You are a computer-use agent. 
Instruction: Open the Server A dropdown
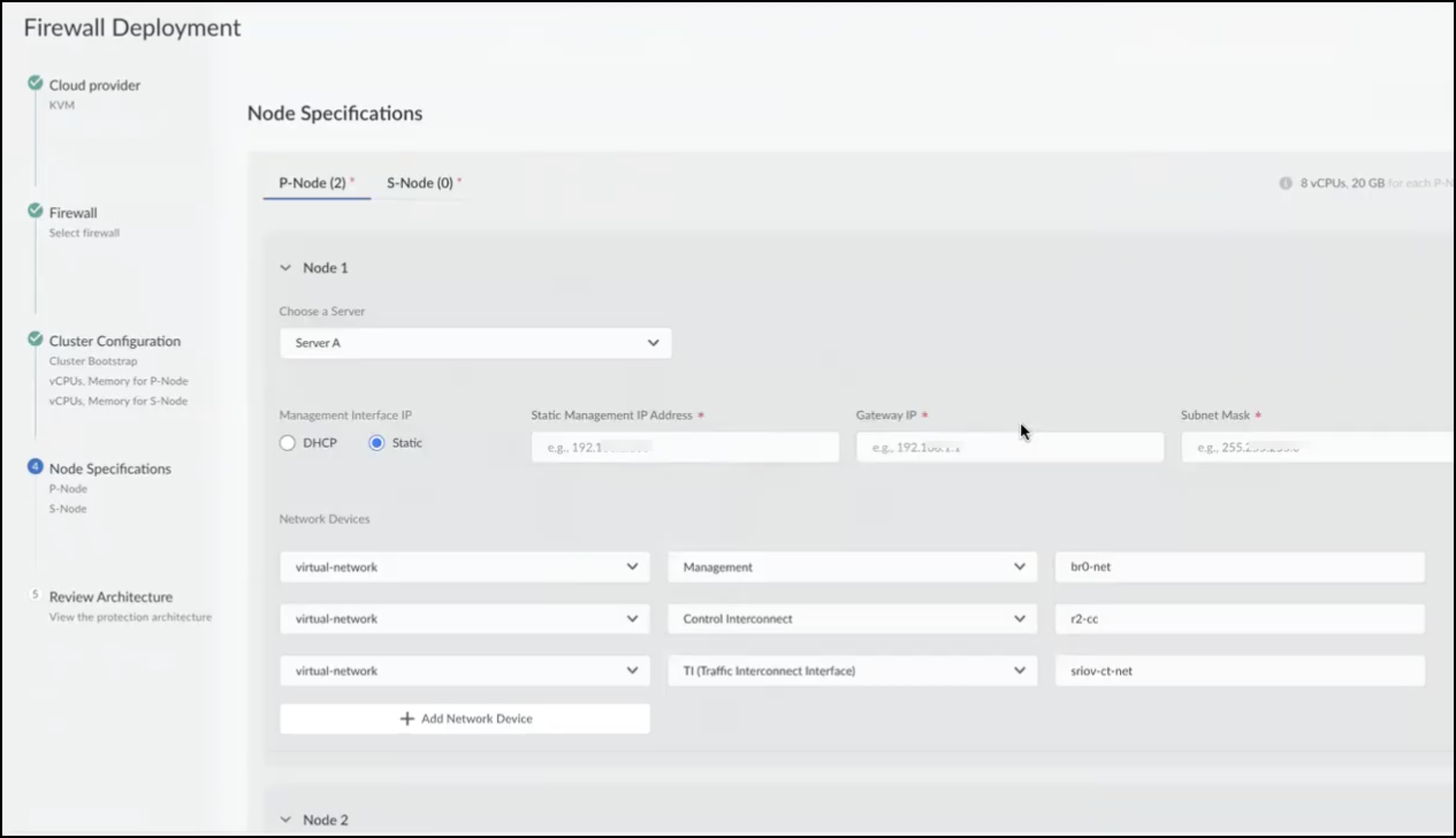coord(475,343)
